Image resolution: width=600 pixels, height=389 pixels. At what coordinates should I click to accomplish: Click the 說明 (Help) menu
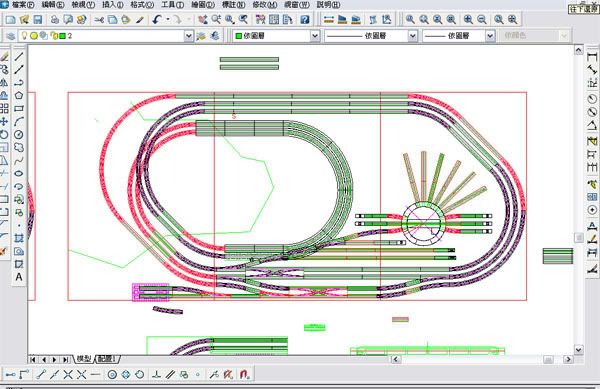(x=328, y=5)
